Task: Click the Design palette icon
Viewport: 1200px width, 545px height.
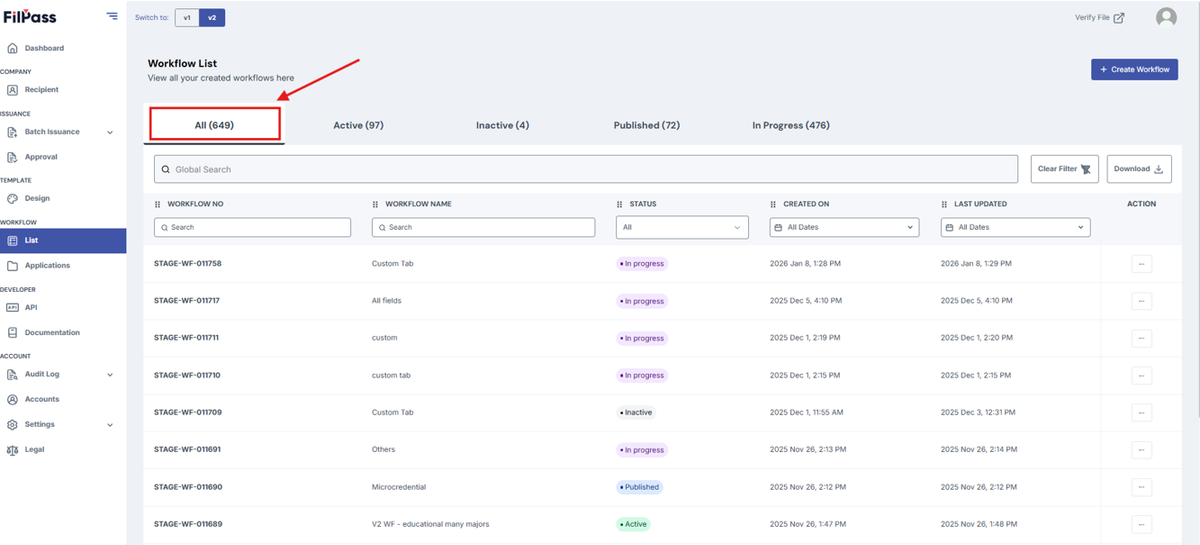Action: (12, 198)
